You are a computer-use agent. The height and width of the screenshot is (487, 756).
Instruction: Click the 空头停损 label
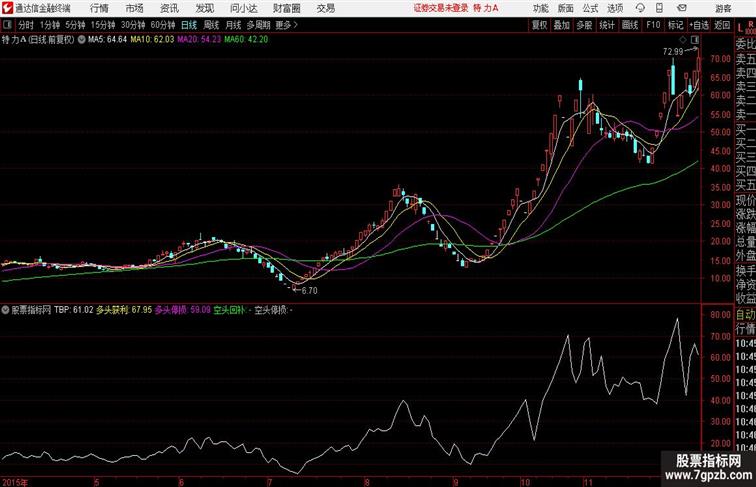(271, 310)
